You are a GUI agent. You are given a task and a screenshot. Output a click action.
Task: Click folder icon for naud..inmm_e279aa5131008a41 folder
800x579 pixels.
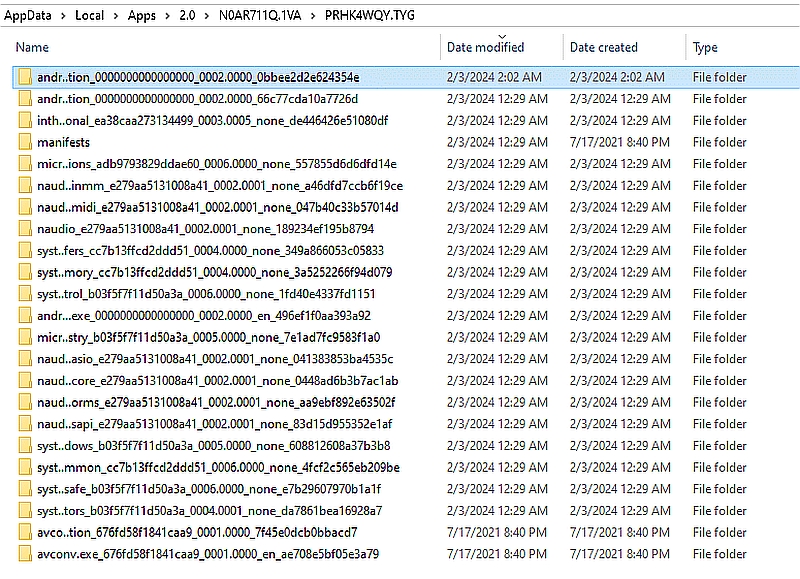click(24, 185)
